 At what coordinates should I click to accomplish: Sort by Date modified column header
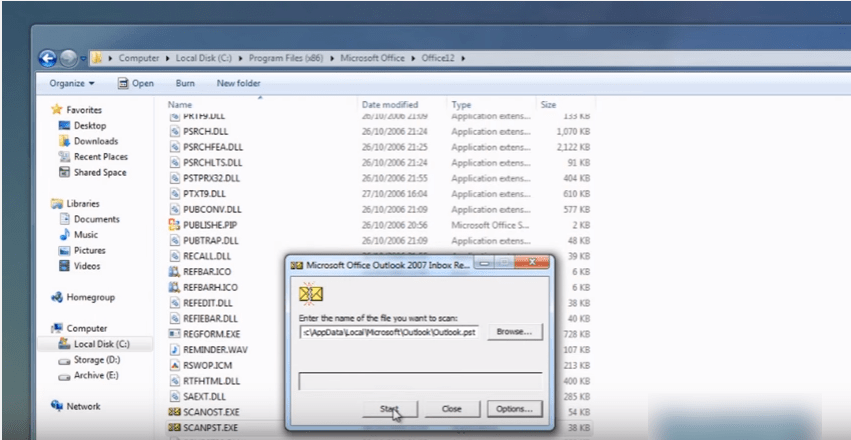tap(390, 105)
